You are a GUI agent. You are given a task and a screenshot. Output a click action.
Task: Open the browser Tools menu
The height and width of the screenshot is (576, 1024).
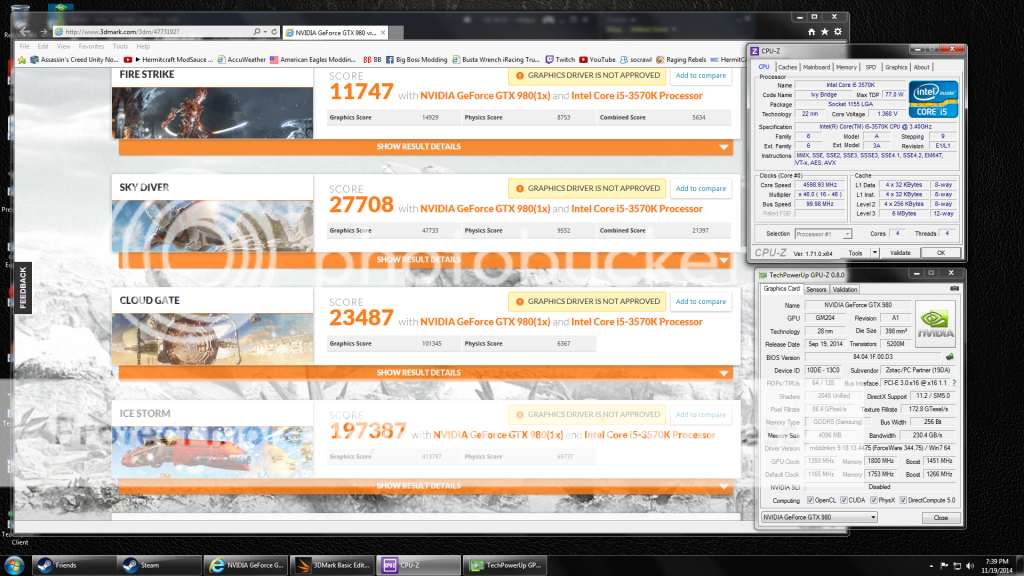(120, 46)
